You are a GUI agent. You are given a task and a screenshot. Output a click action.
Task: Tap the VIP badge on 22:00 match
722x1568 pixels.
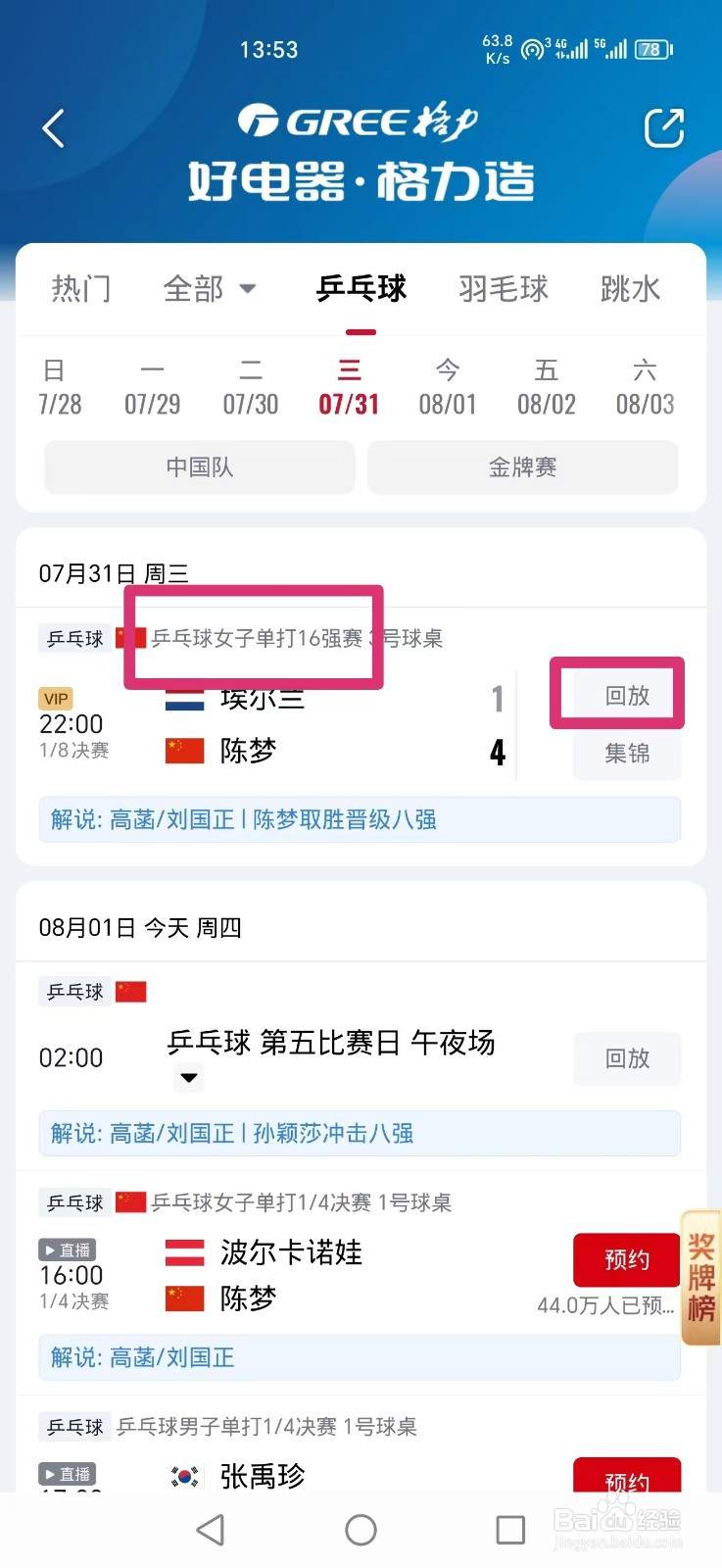coord(56,699)
